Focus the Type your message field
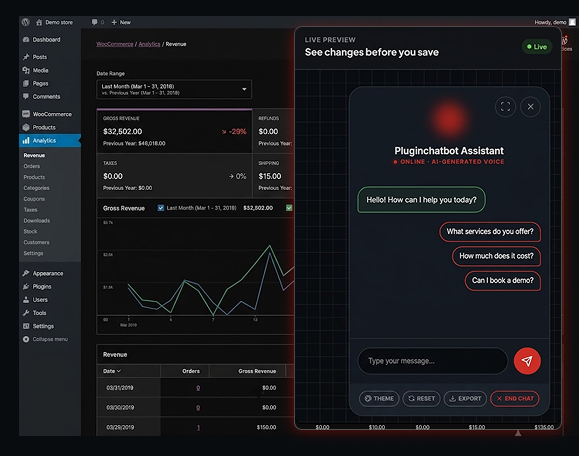The image size is (579, 456). 433,361
